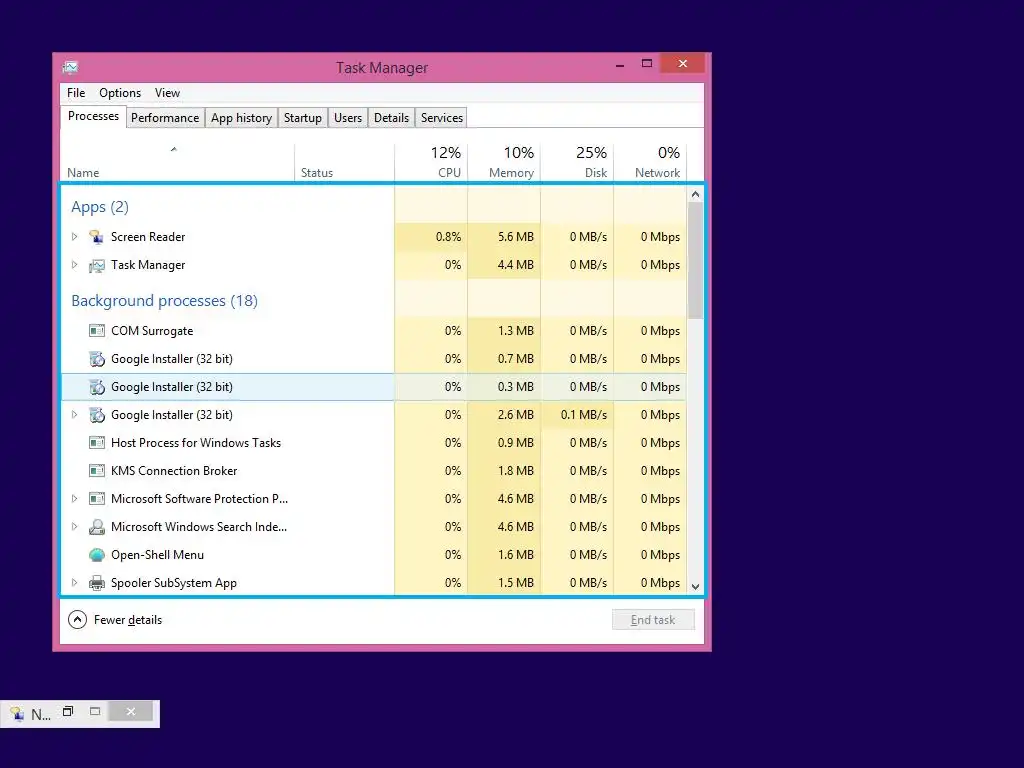Click the 0.8% CPU value
The image size is (1024, 768).
coord(448,236)
